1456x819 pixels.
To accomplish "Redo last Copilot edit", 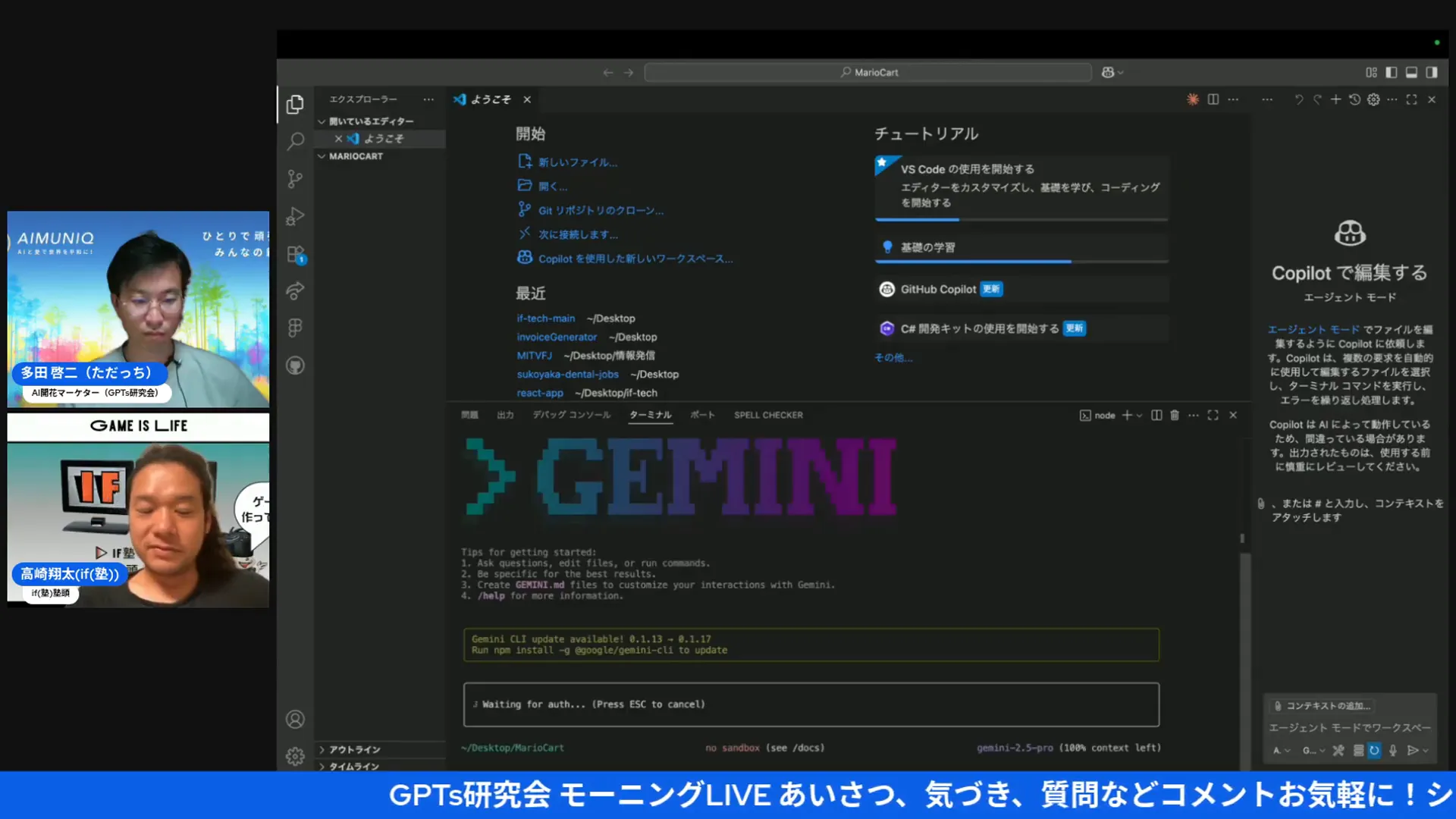I will 1317,99.
